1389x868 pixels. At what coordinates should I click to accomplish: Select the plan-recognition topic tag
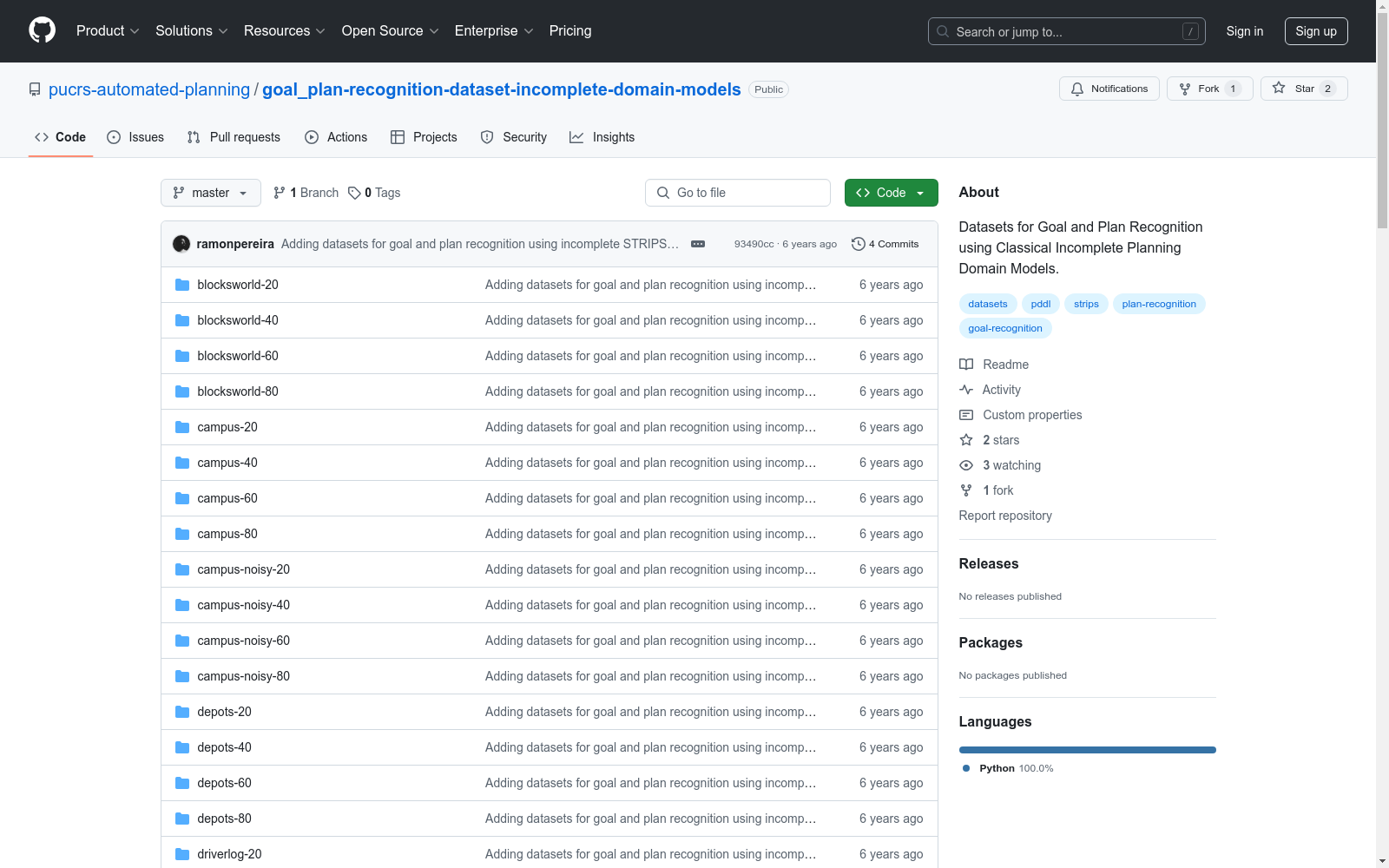pyautogui.click(x=1159, y=304)
